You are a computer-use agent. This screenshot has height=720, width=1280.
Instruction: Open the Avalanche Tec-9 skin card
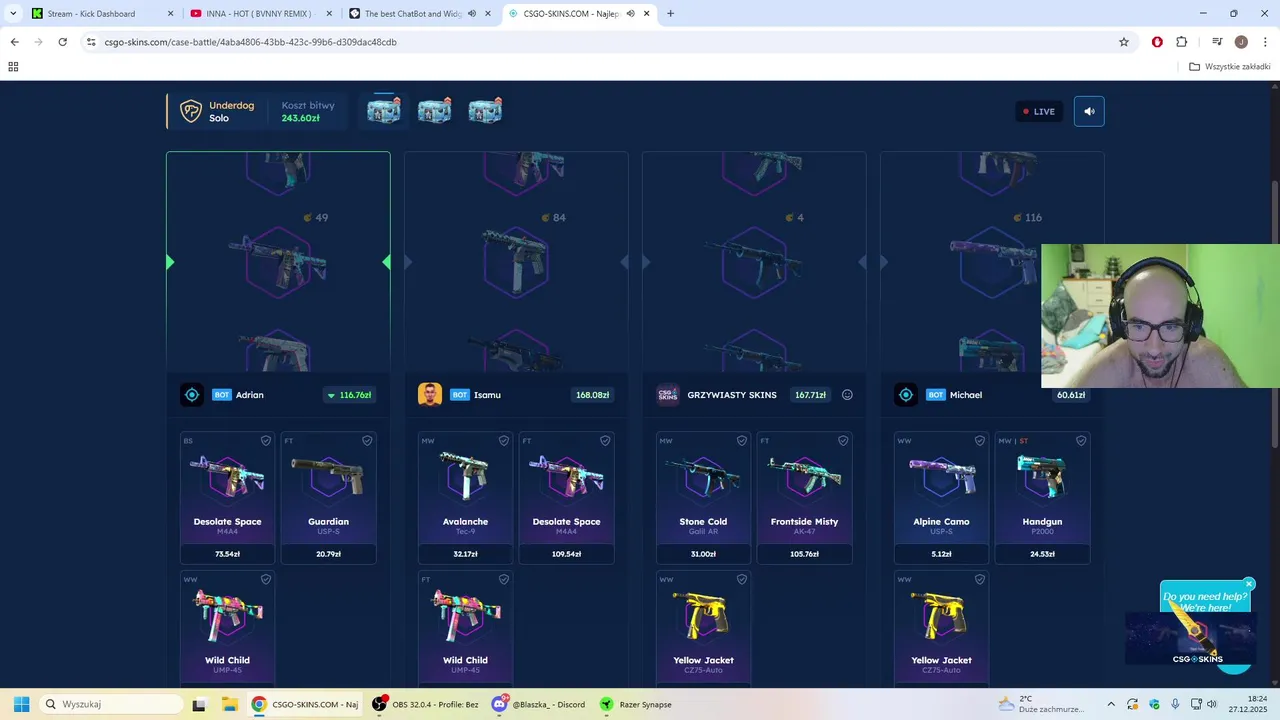466,498
